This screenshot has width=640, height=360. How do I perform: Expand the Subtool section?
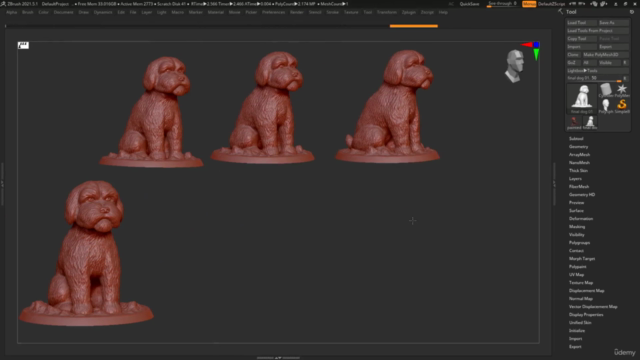(576, 139)
